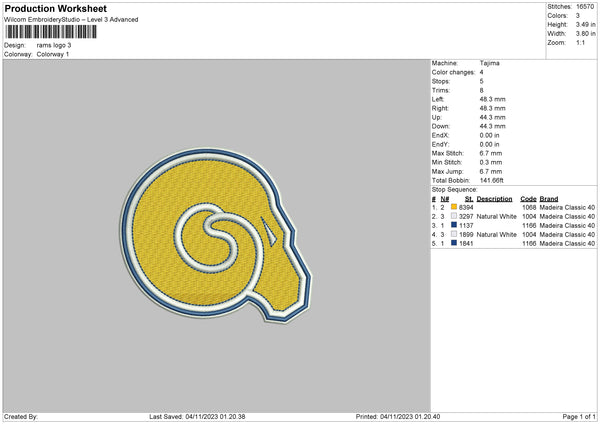Screen dimensions: 600x424
Task: Click the Code column header
Action: point(529,198)
